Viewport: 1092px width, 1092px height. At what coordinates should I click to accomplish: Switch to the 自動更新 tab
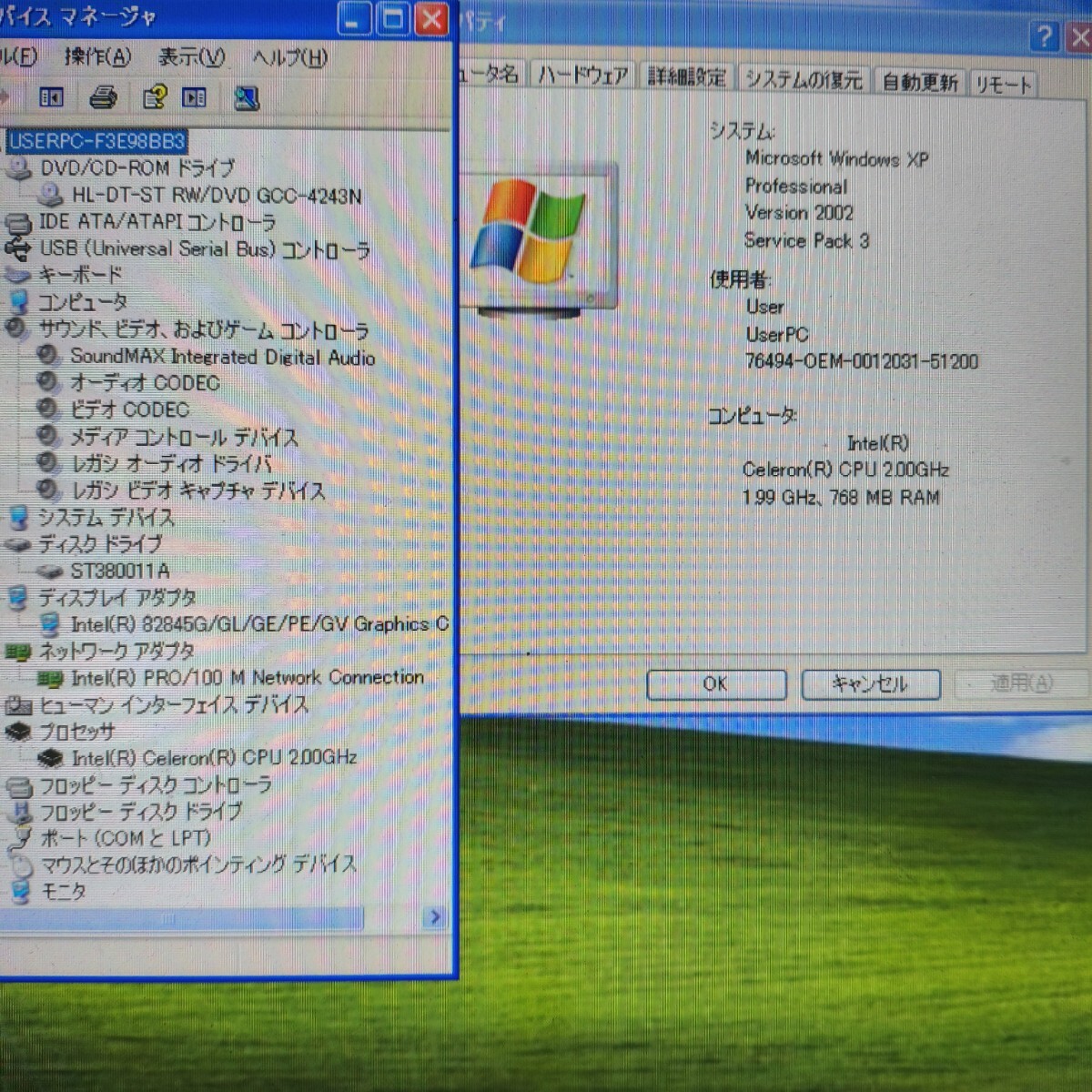point(920,82)
